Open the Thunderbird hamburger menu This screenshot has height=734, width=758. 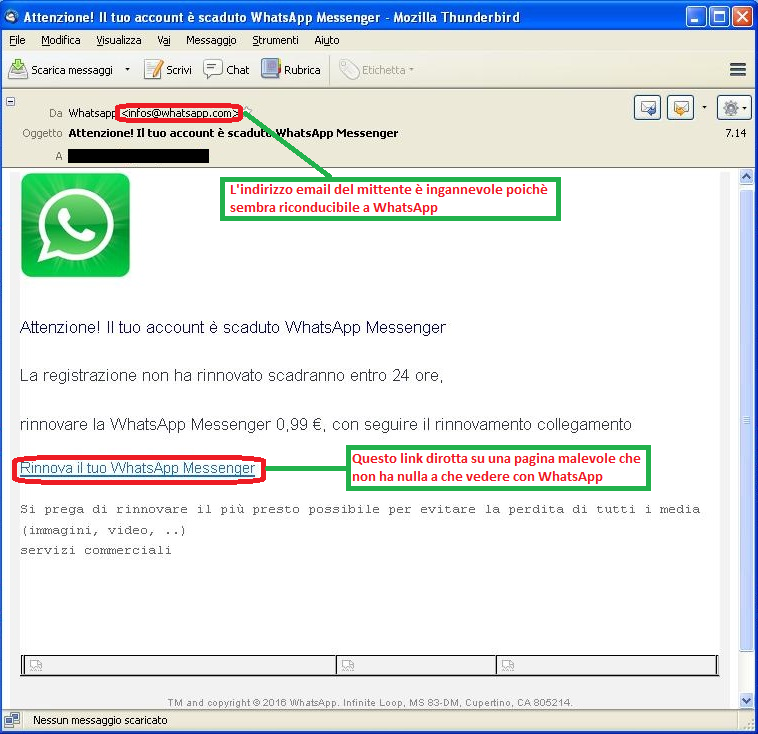tap(737, 70)
